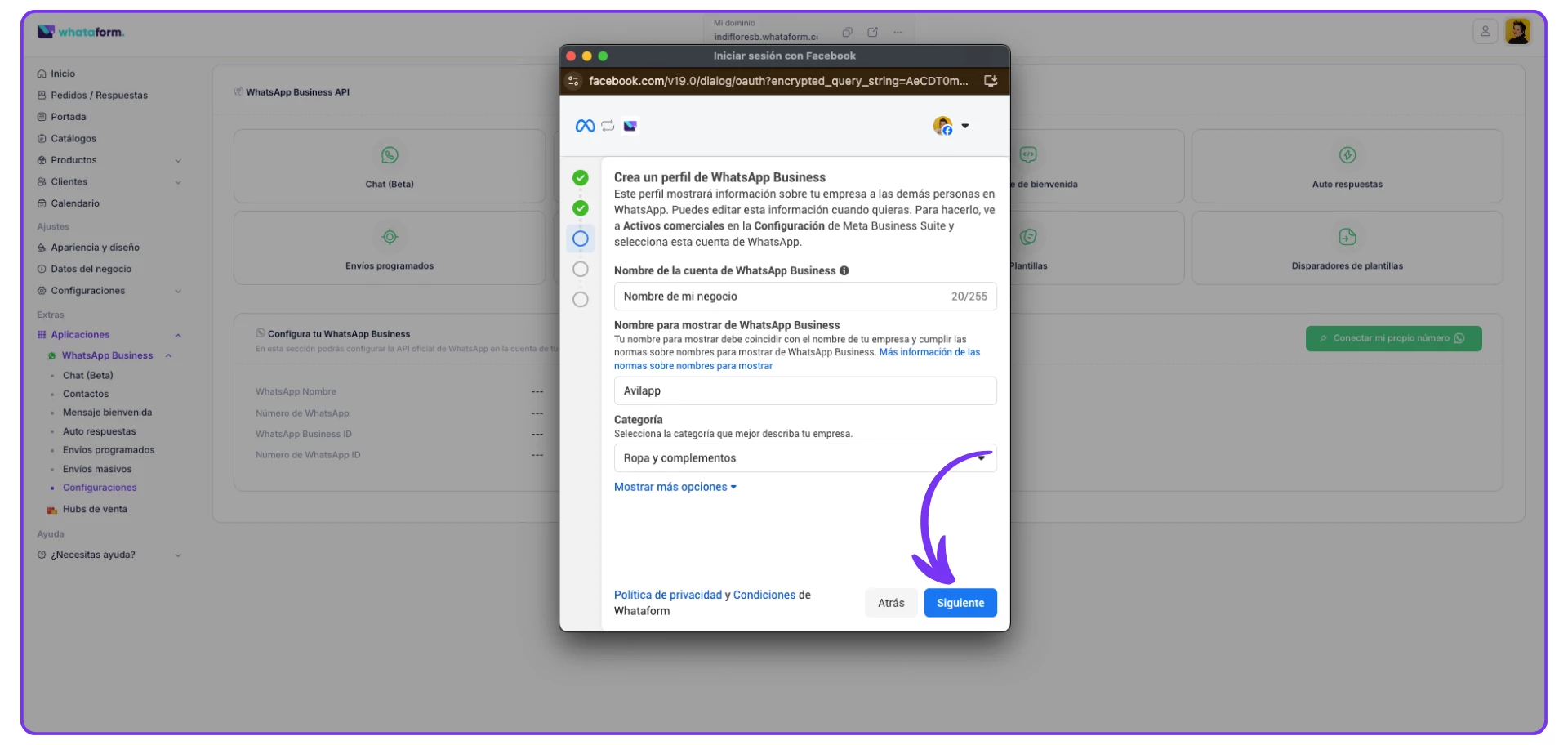Click info icon beside account name label
The width and height of the screenshot is (1568, 745).
pos(844,270)
